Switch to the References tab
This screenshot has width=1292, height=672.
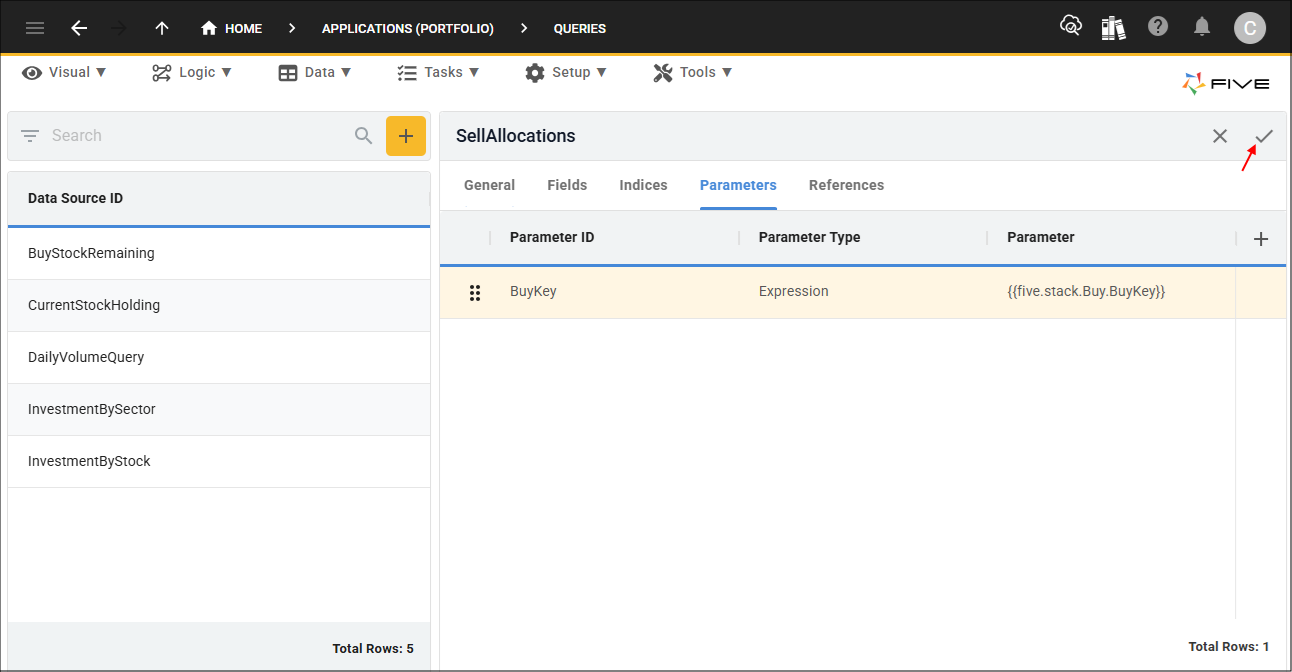click(x=846, y=185)
